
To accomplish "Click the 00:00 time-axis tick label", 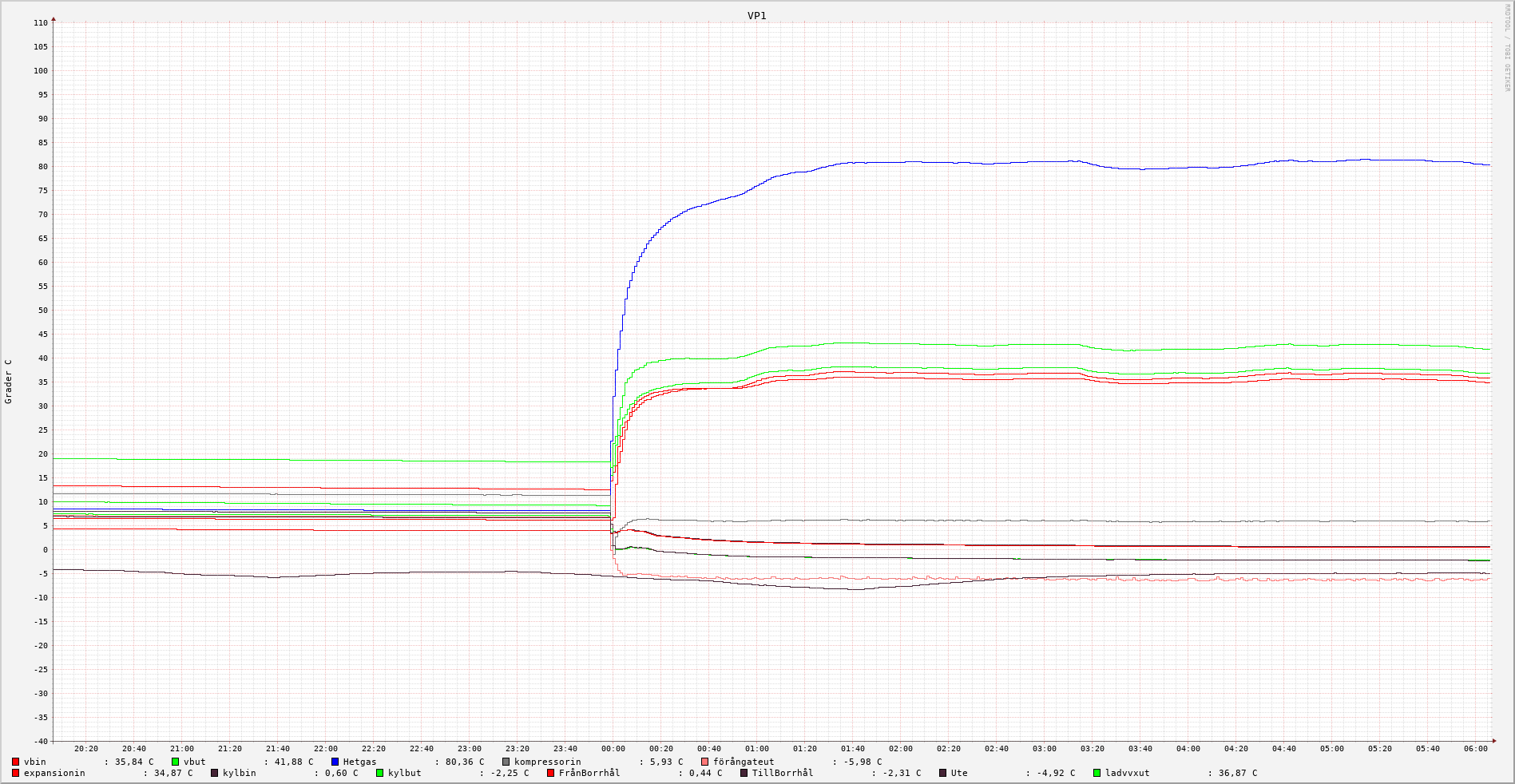I will point(613,749).
